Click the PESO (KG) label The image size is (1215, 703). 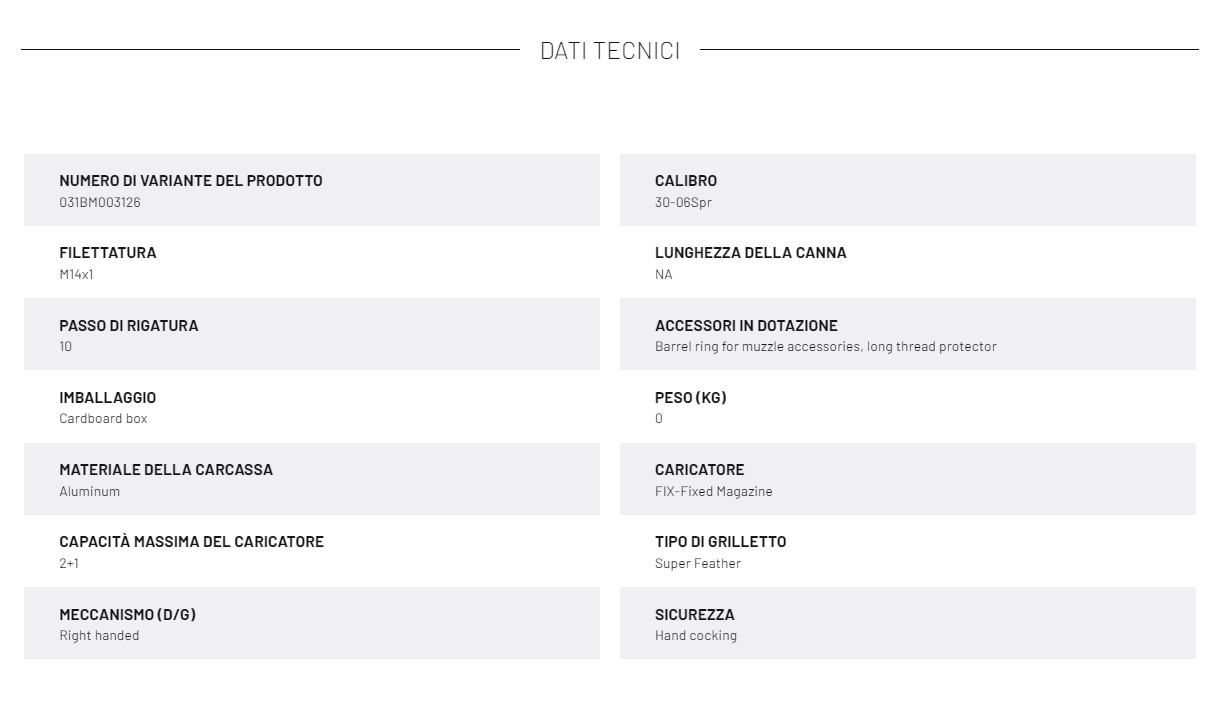coord(691,398)
